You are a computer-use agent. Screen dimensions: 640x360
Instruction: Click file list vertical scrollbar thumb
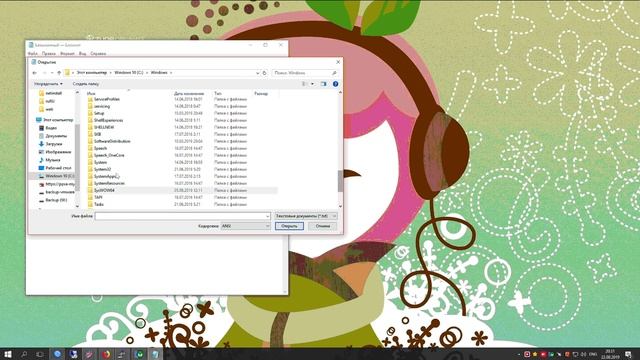(340, 181)
